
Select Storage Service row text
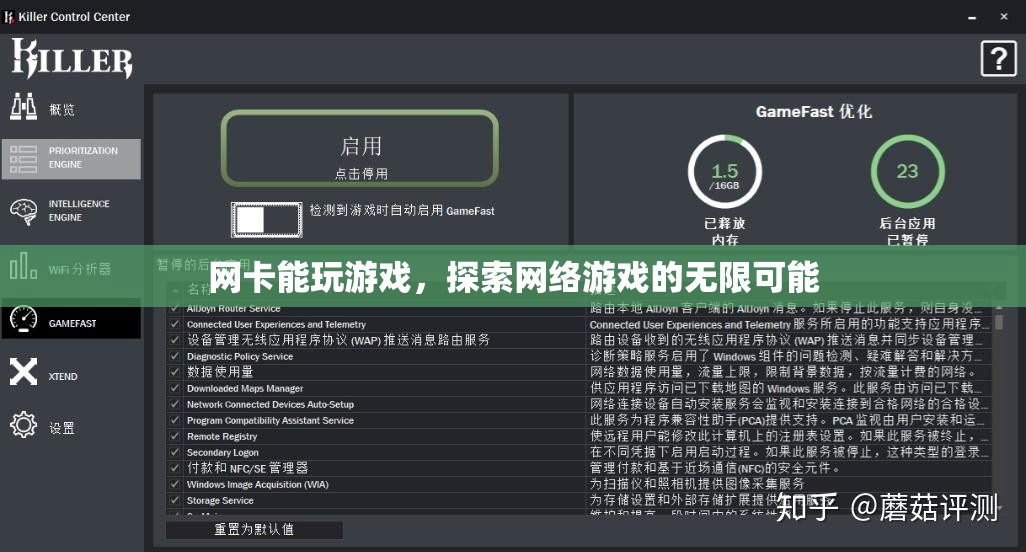tap(220, 500)
